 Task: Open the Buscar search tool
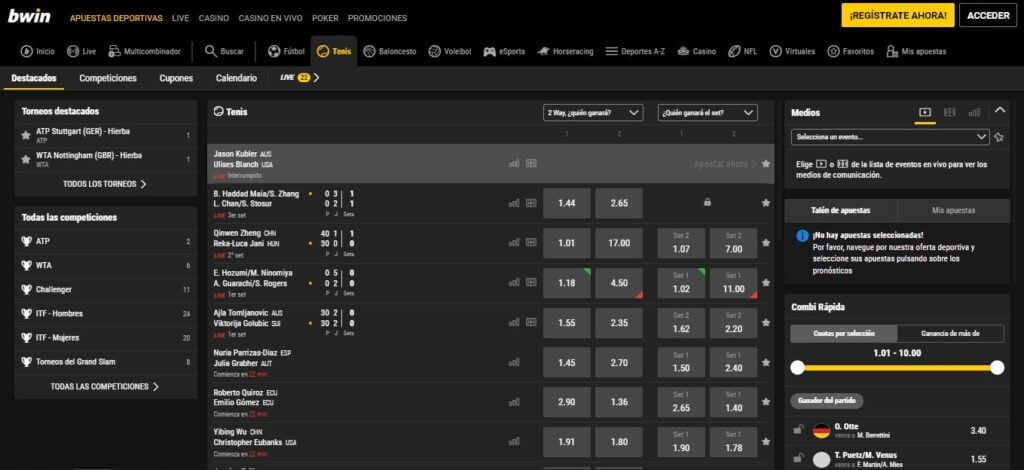224,51
